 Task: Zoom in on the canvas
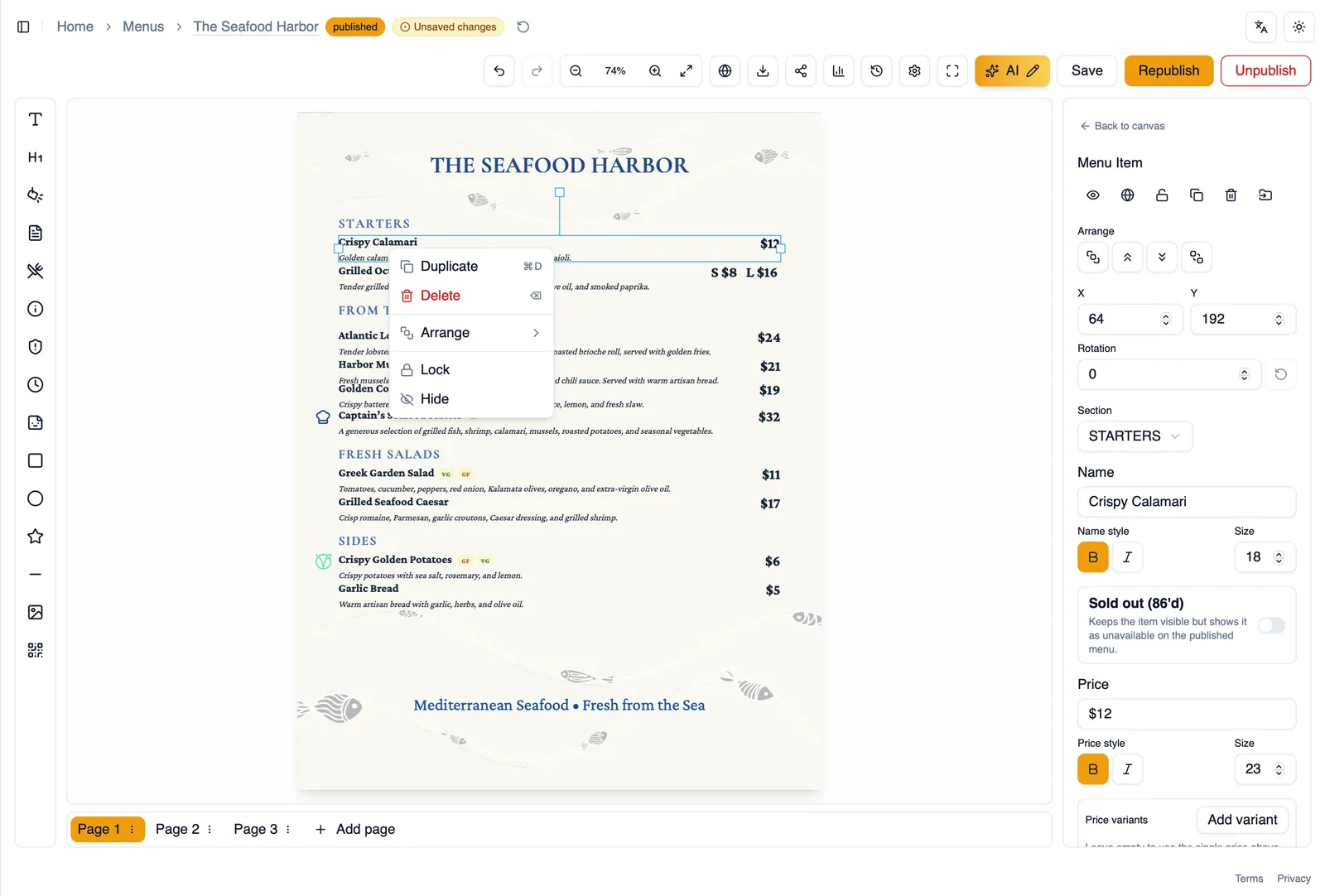click(x=655, y=71)
